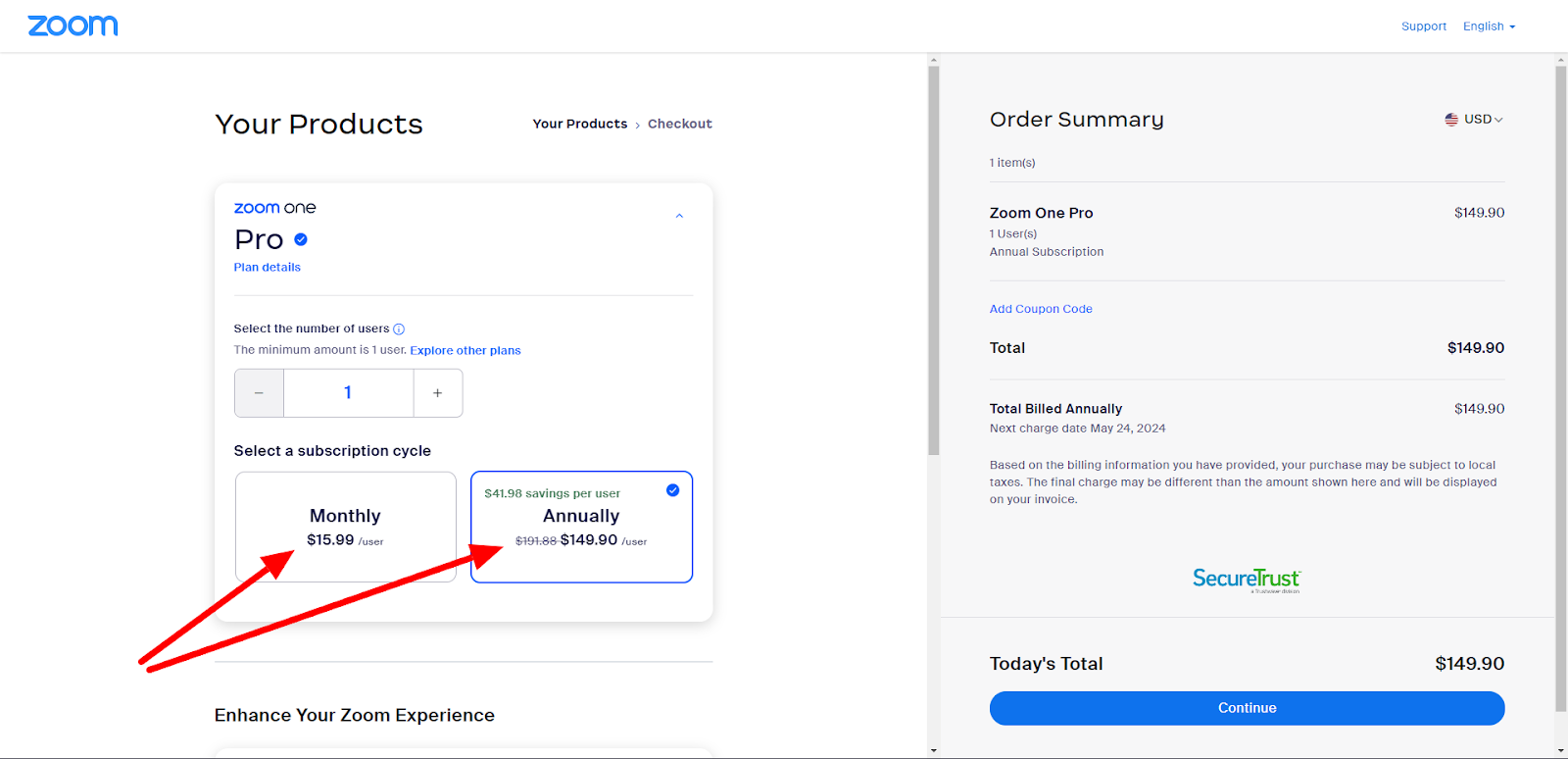Go to Checkout breadcrumb step

[679, 124]
